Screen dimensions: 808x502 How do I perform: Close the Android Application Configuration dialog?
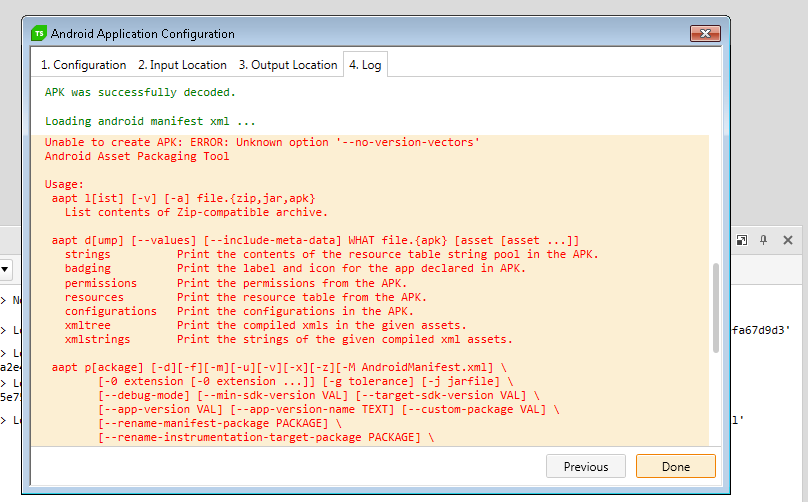pyautogui.click(x=705, y=34)
